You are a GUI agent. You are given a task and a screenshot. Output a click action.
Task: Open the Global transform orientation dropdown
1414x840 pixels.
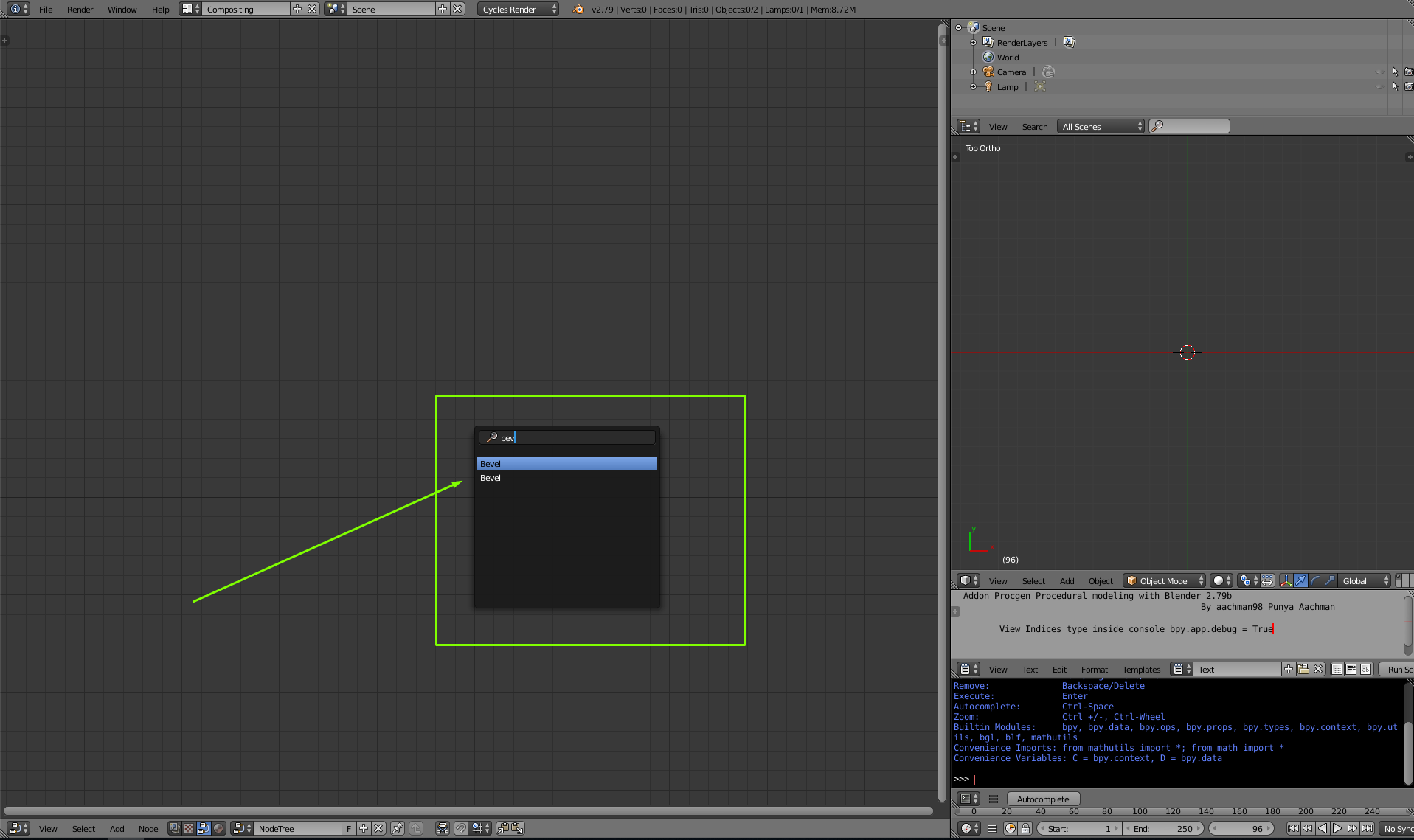[x=1365, y=581]
